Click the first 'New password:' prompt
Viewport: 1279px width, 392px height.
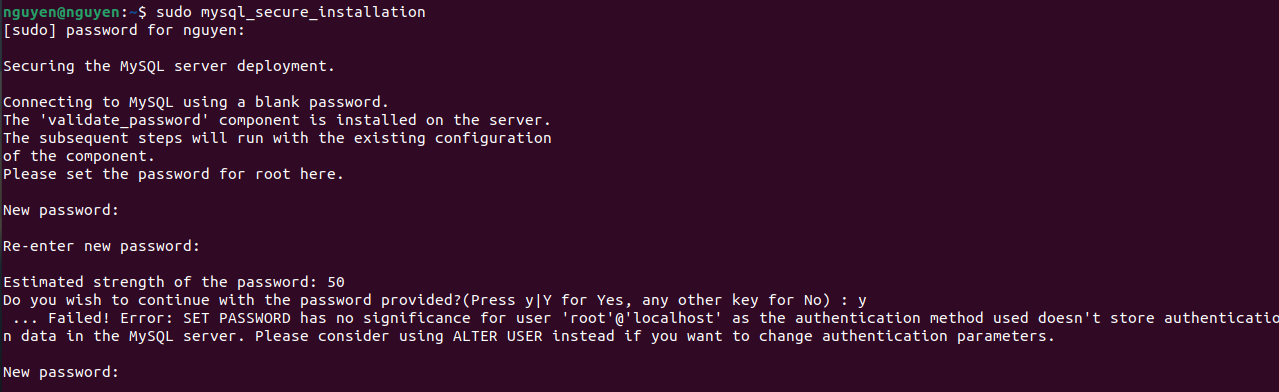[x=62, y=210]
